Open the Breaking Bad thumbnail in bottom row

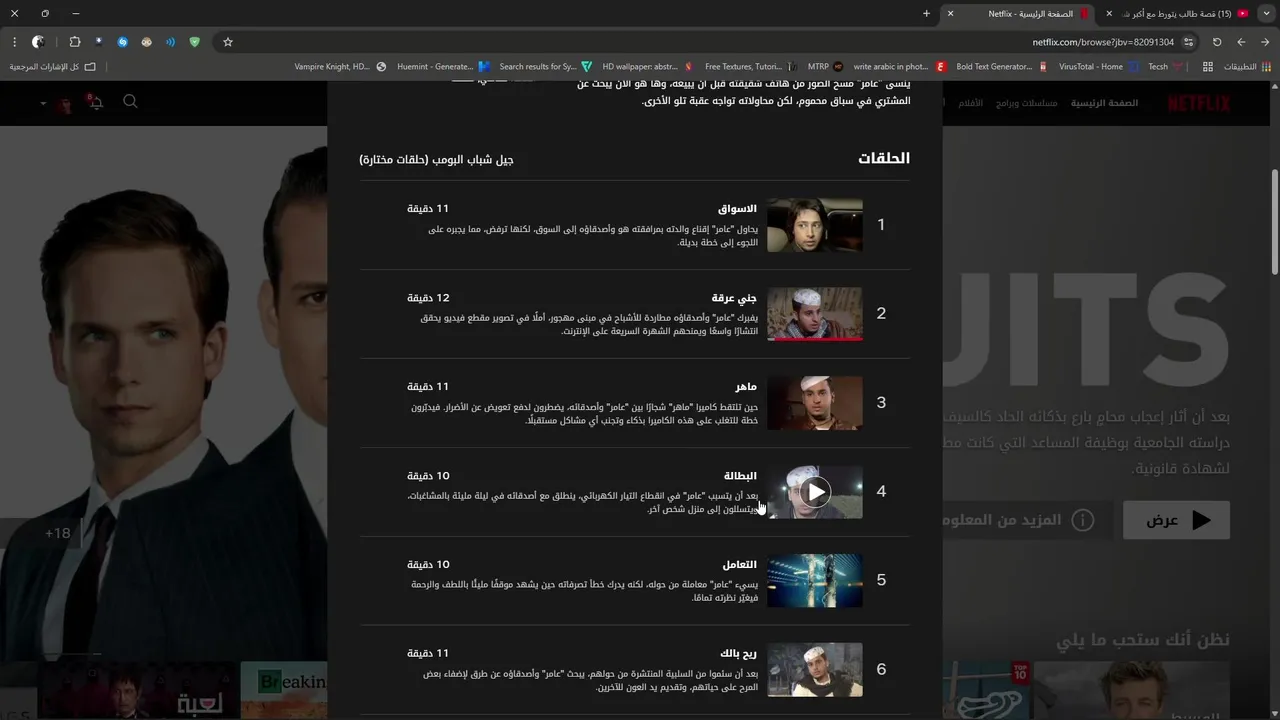[x=285, y=690]
